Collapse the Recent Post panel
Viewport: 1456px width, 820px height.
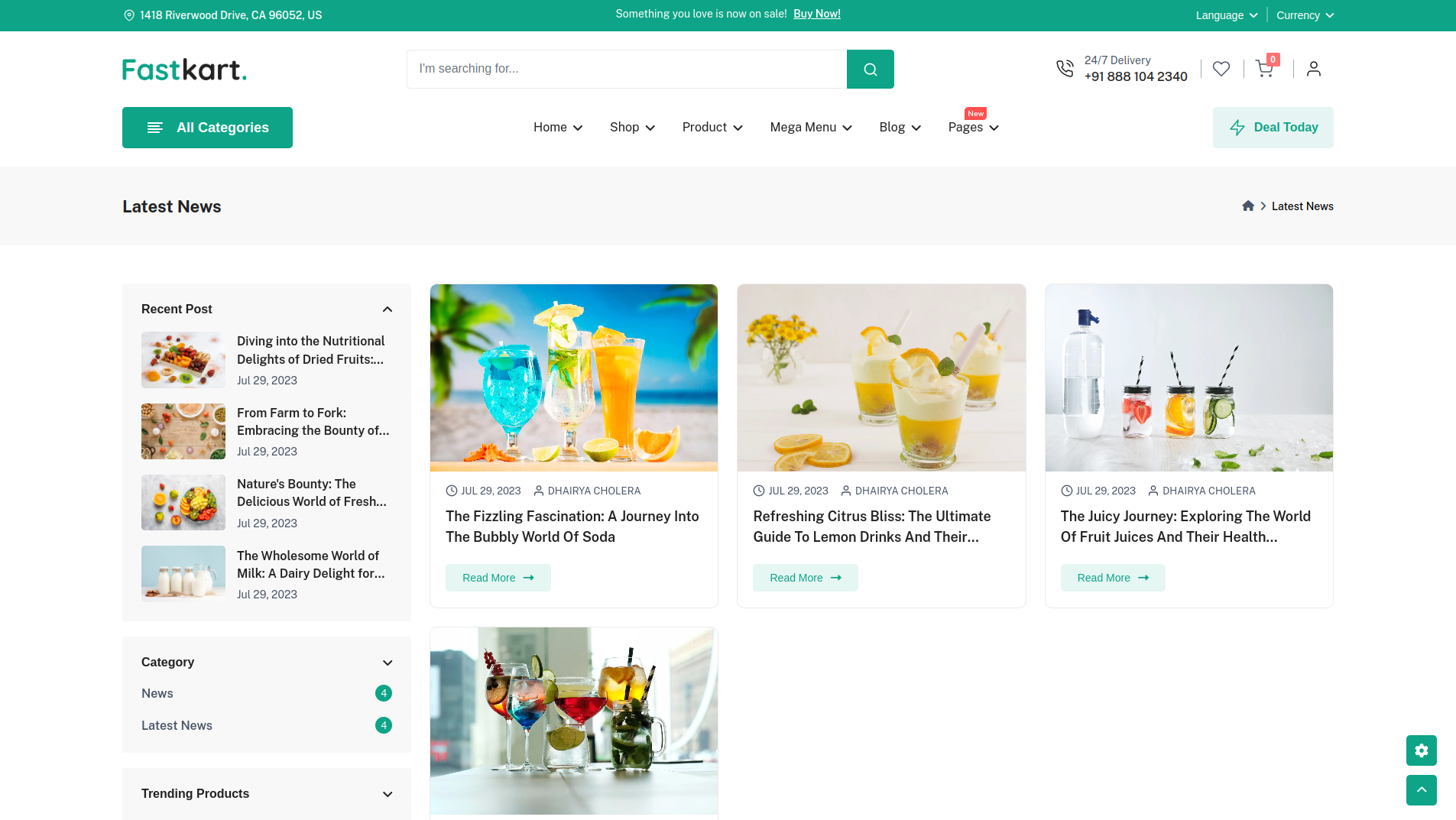click(388, 310)
